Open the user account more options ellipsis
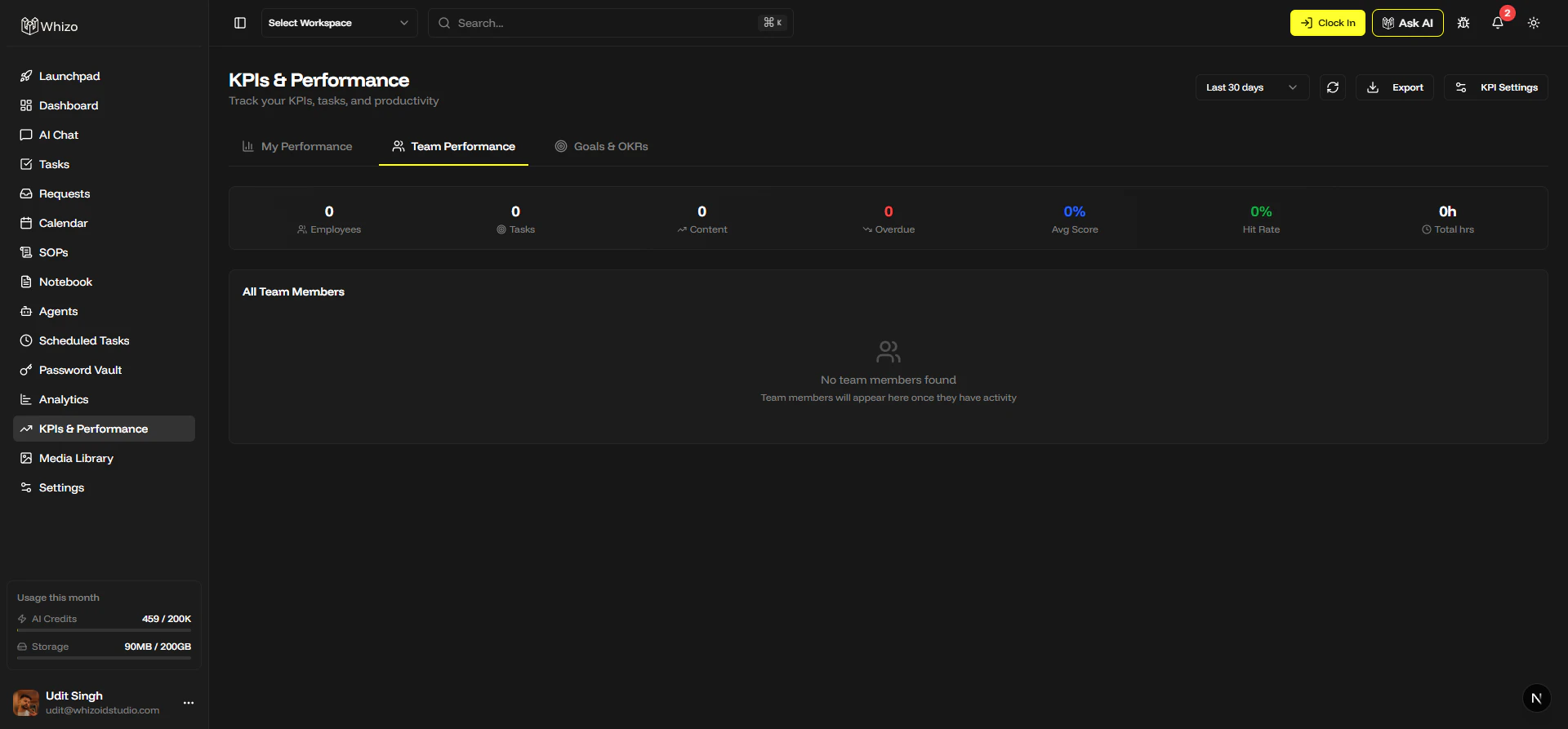The image size is (1568, 729). 189,703
